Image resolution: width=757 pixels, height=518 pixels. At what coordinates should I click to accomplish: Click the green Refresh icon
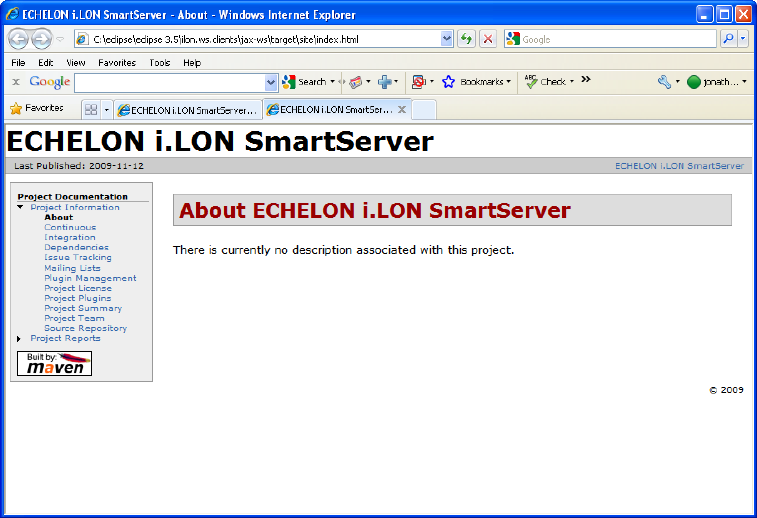(466, 39)
